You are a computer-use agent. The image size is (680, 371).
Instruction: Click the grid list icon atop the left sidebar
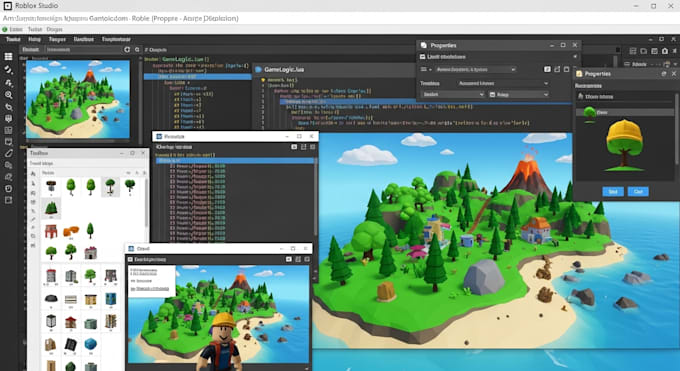8,56
